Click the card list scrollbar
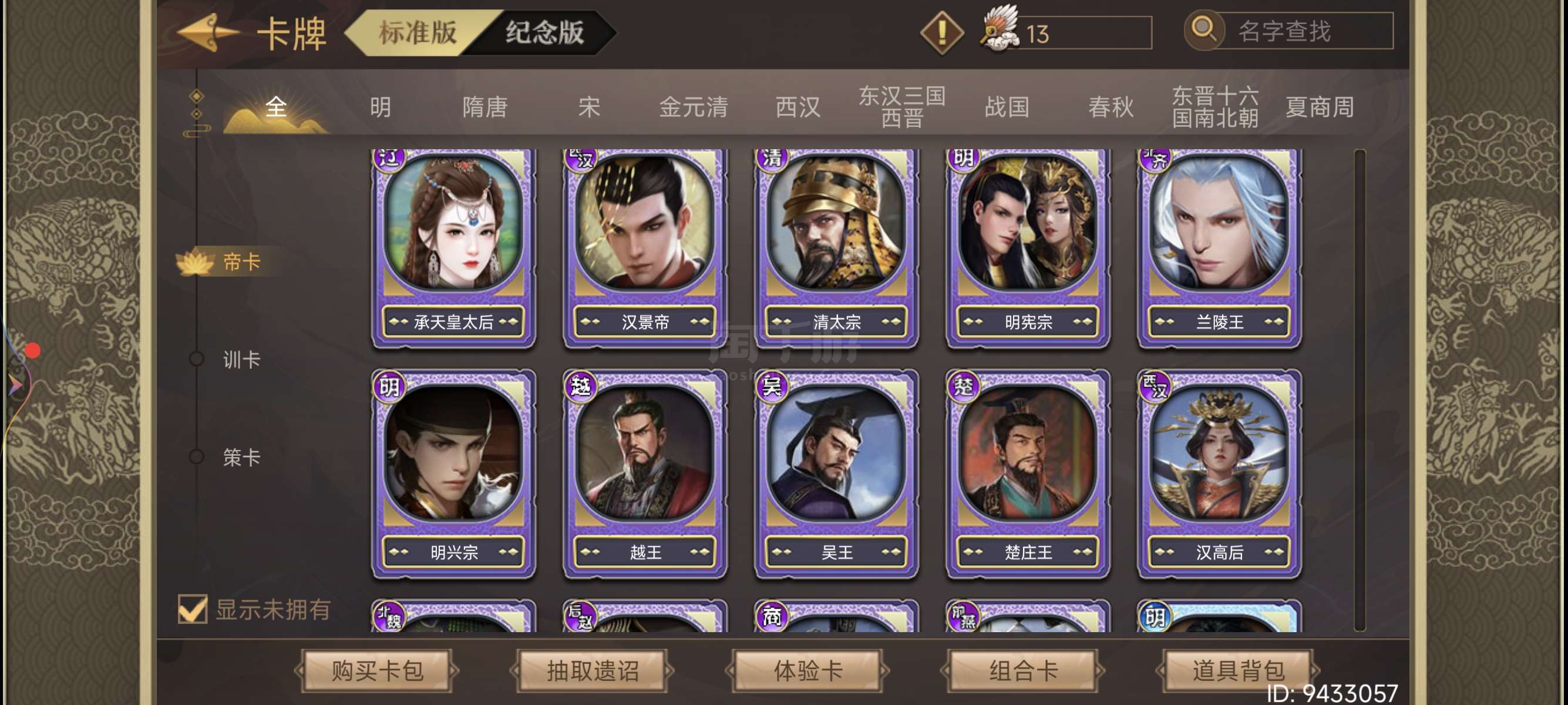The image size is (1568, 705). point(1360,390)
